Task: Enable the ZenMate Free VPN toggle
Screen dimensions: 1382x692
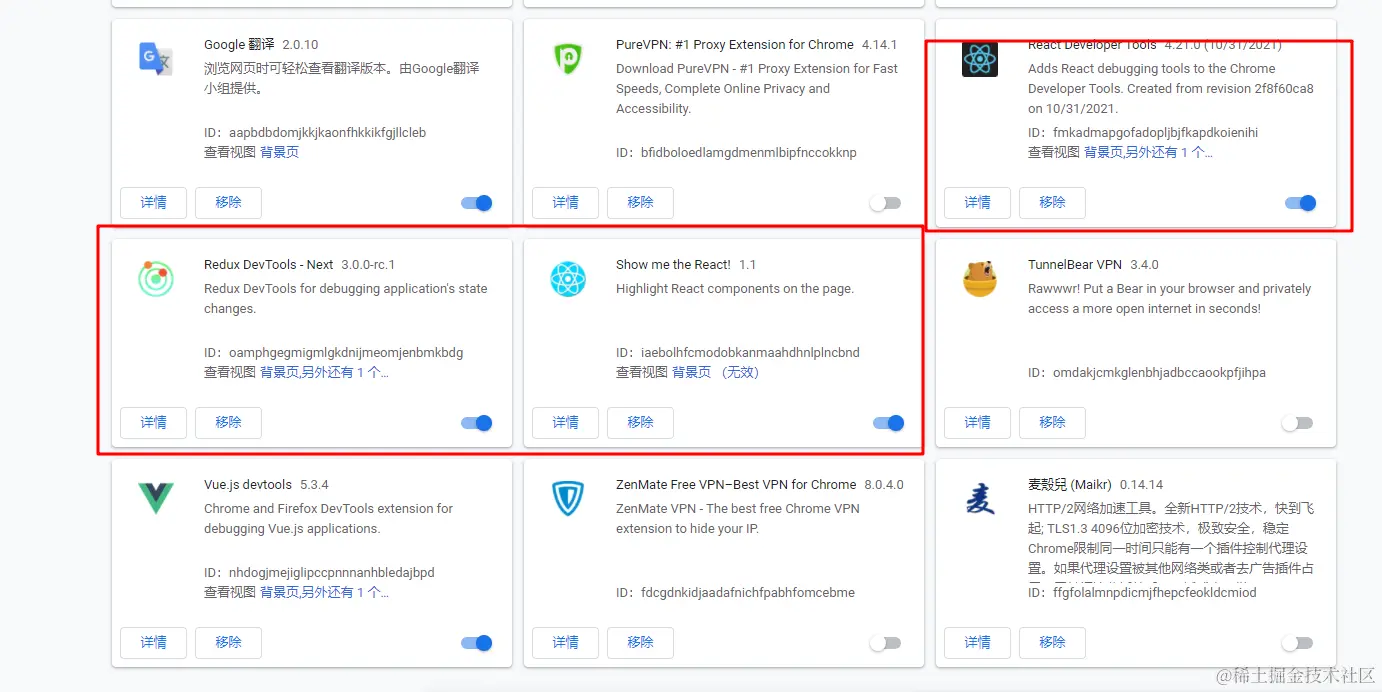Action: click(885, 643)
